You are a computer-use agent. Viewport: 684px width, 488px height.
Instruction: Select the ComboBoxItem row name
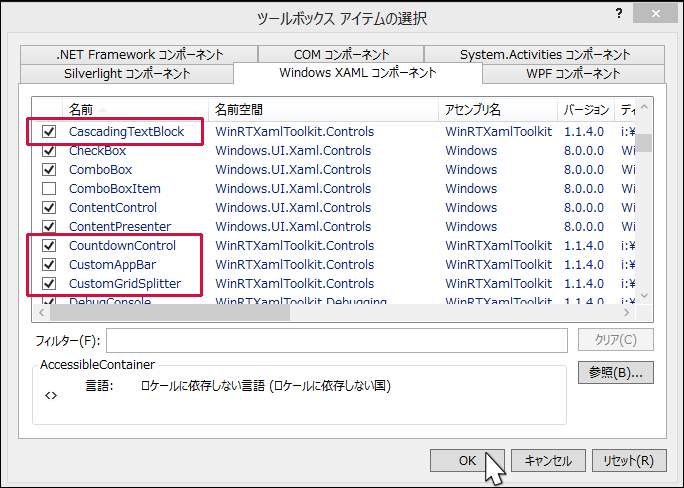pyautogui.click(x=115, y=188)
